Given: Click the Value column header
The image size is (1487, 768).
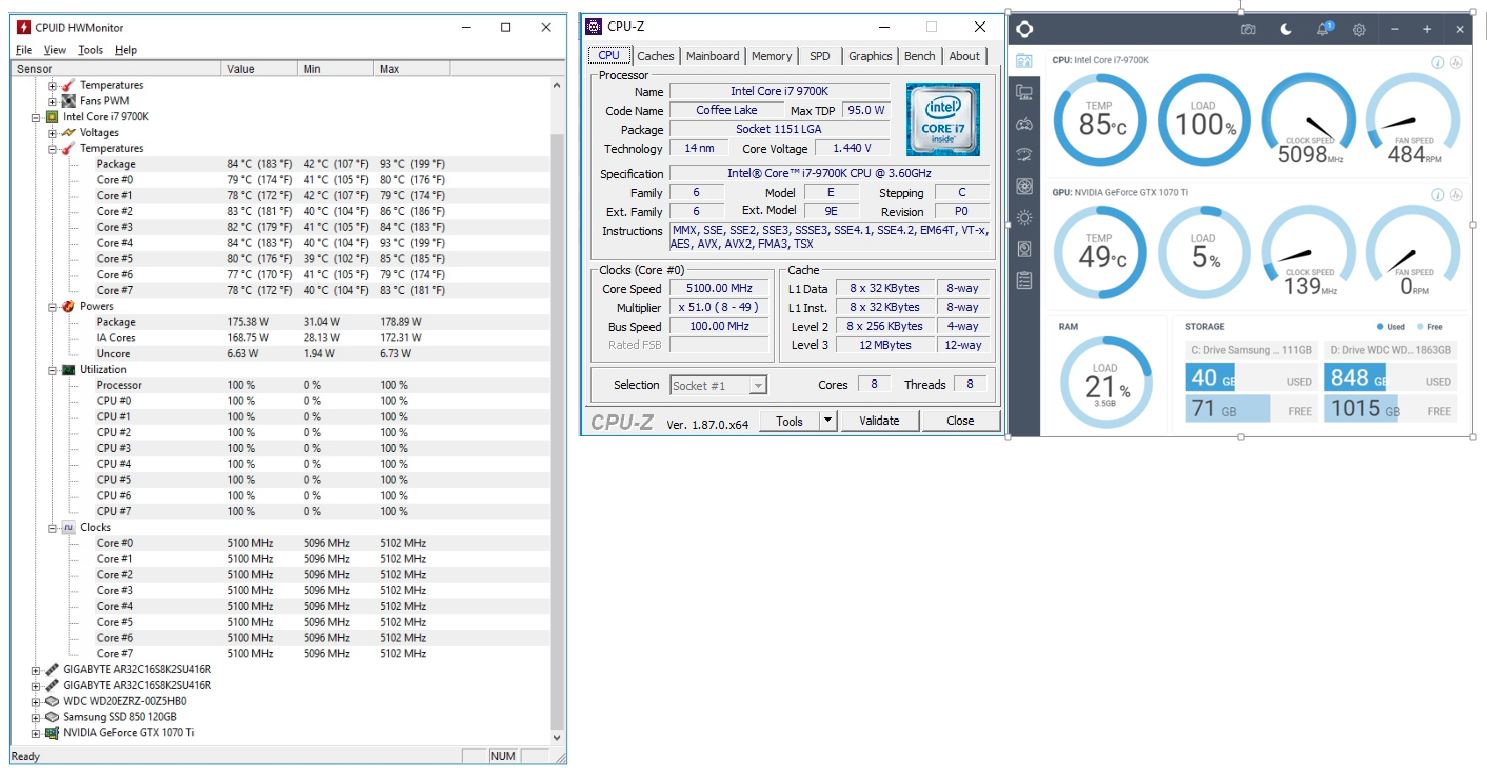Looking at the screenshot, I should point(260,69).
